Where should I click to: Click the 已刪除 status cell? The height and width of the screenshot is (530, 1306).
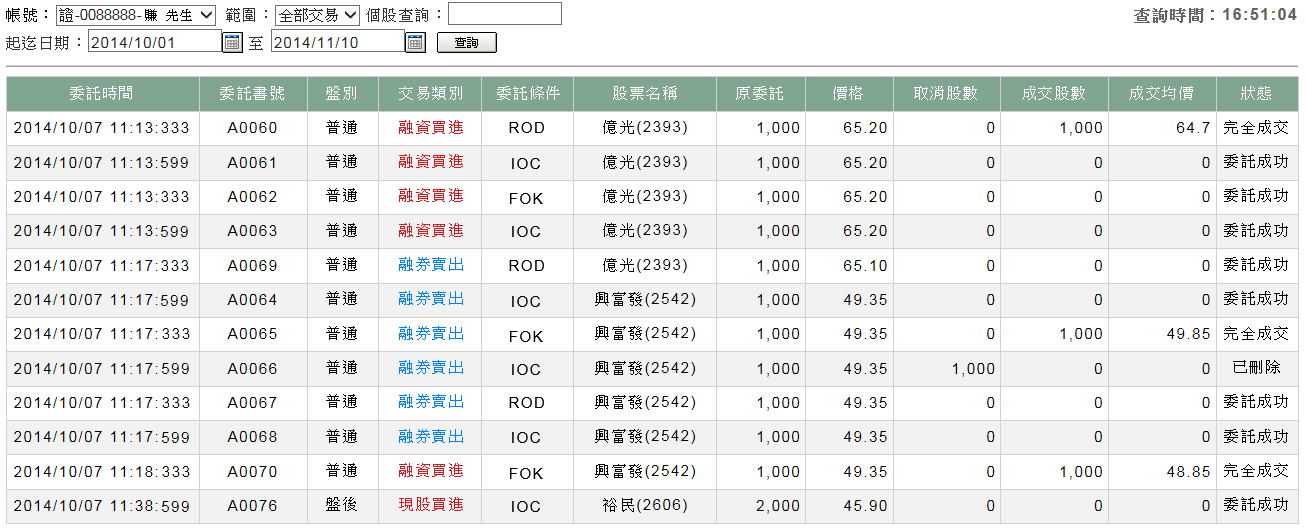[x=1256, y=368]
